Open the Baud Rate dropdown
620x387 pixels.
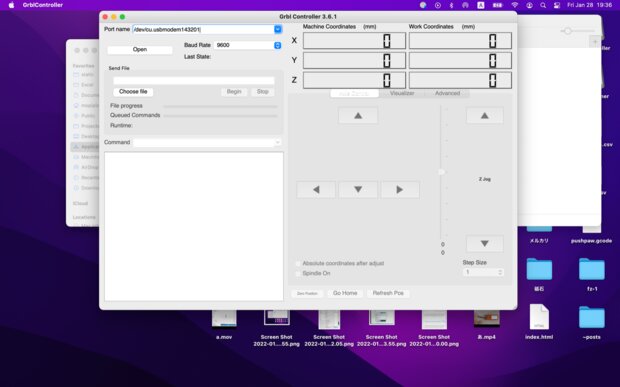pos(278,45)
